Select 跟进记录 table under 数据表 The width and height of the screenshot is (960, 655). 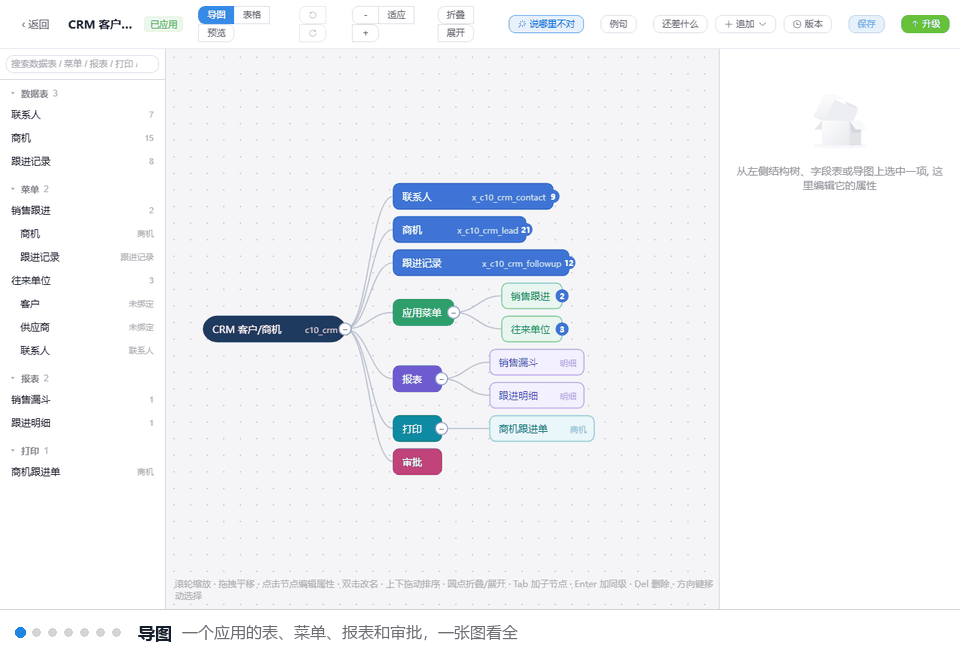(x=82, y=161)
